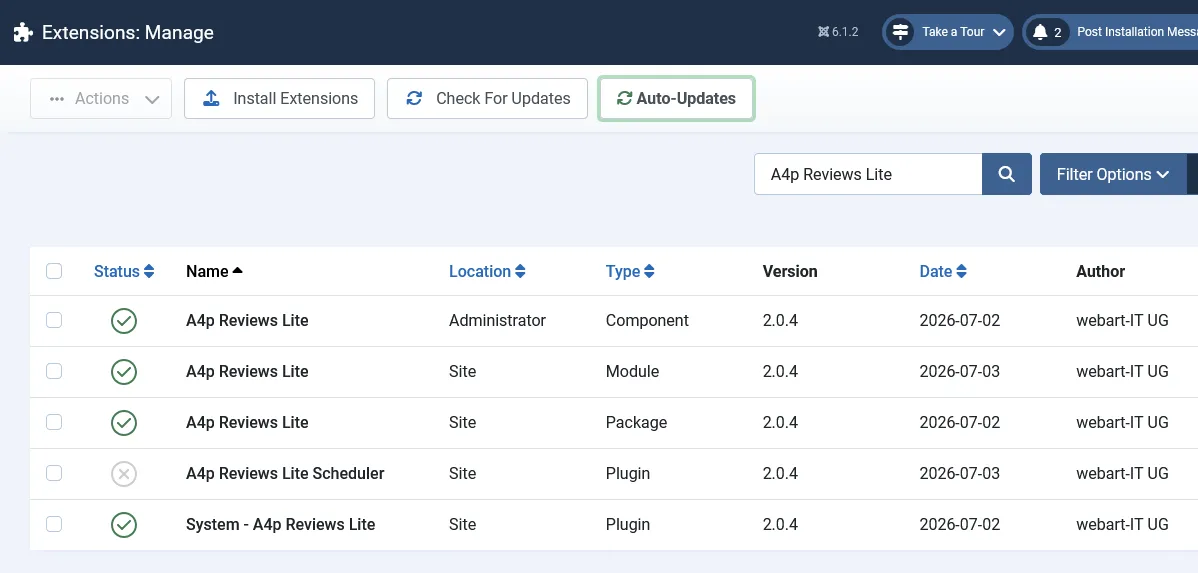Click the Name column ascending arrow

pos(238,270)
